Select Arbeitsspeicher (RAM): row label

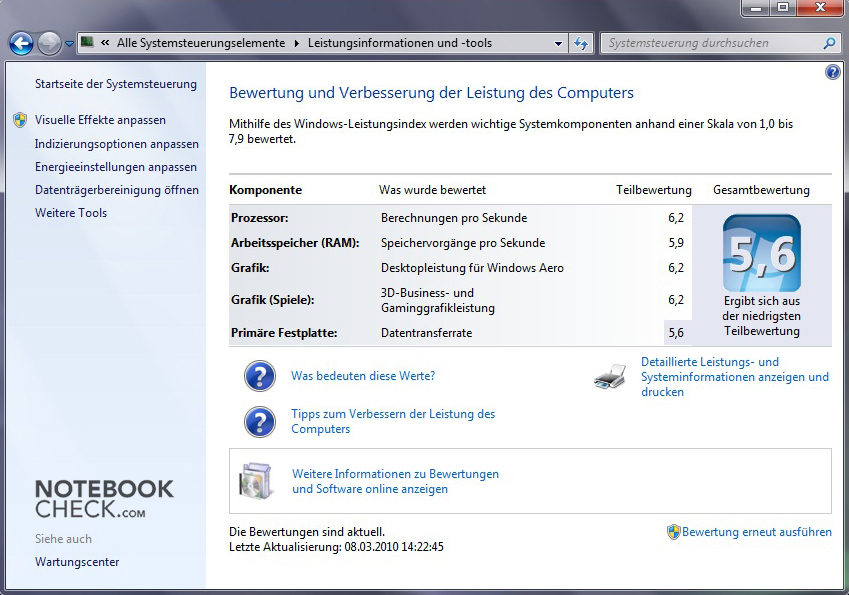point(295,243)
